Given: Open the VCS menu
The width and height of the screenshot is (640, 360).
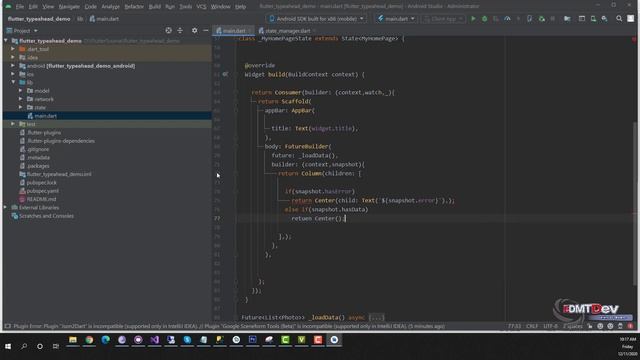Looking at the screenshot, I should point(201,7).
